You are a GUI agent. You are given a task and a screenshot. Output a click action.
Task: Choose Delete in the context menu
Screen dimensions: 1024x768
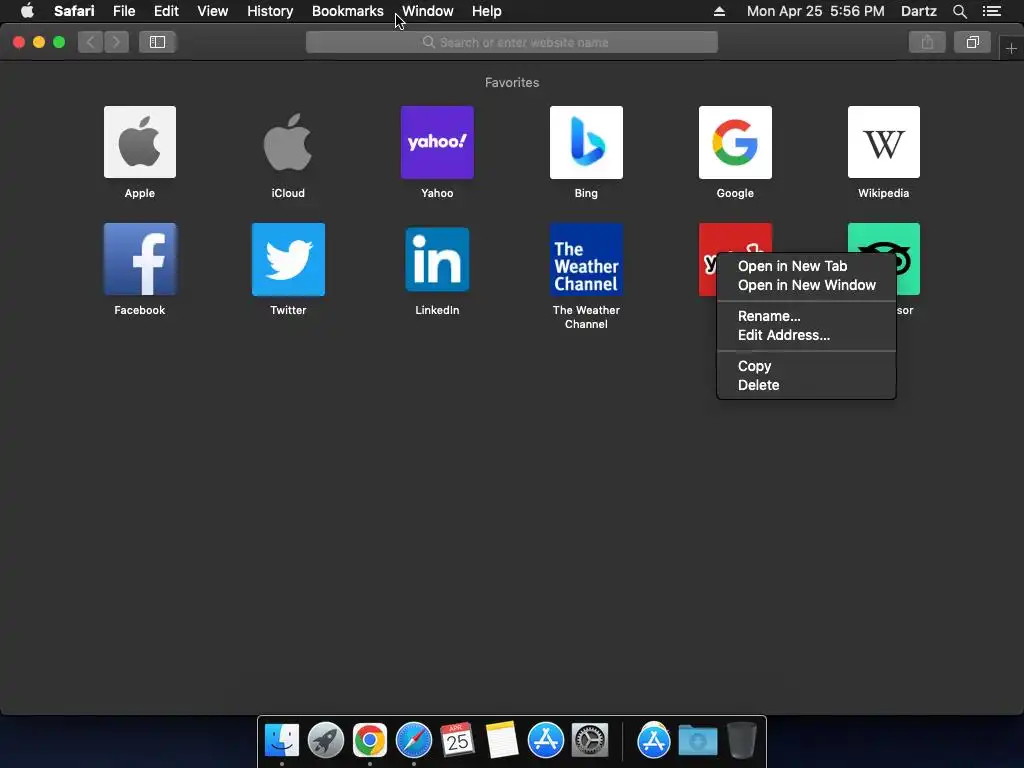807,385
